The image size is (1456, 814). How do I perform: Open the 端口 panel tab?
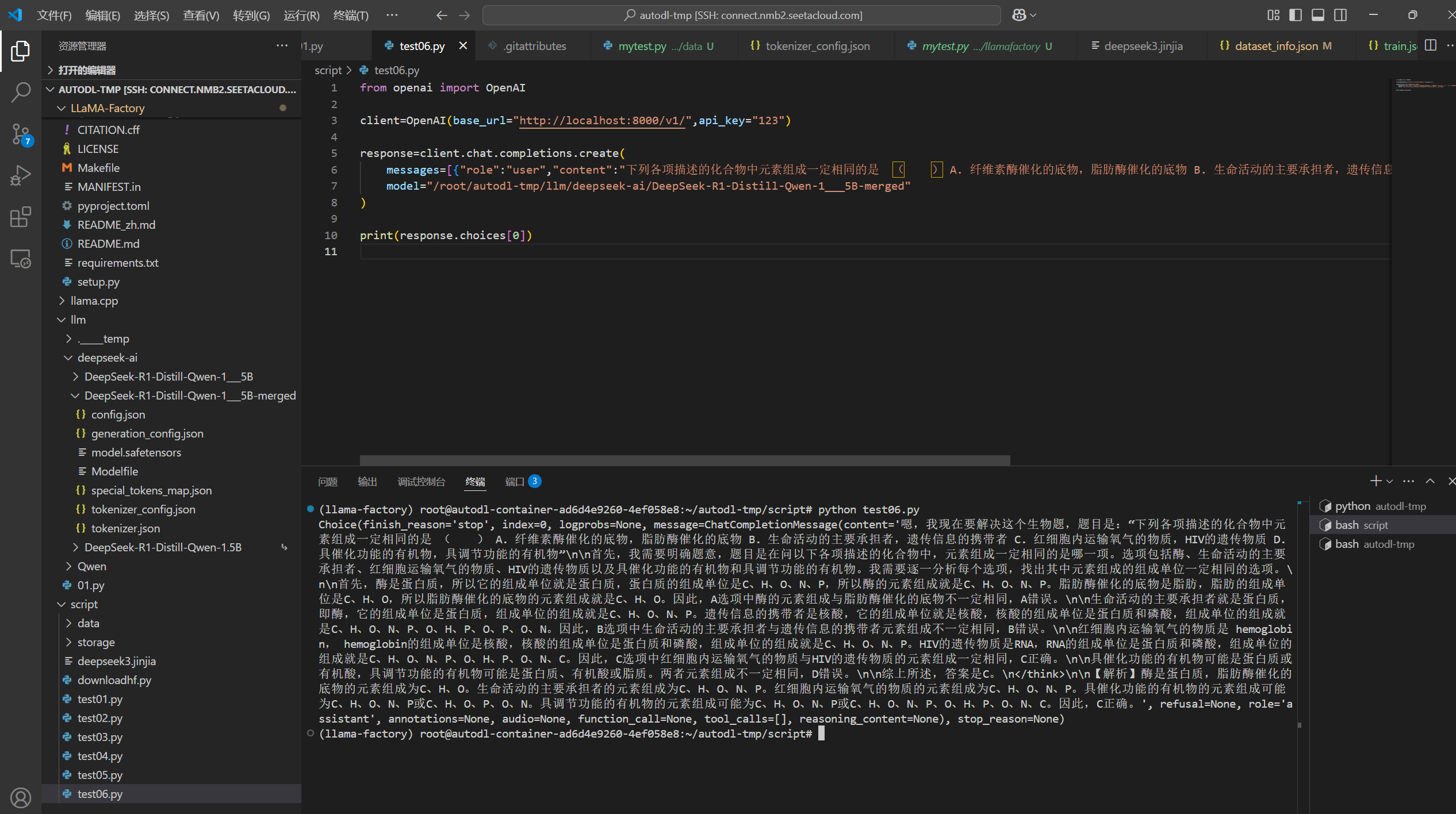point(522,481)
